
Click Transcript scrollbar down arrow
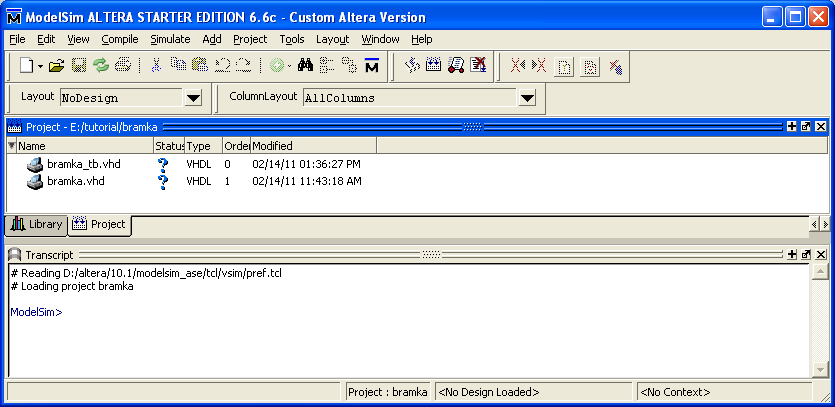(820, 369)
